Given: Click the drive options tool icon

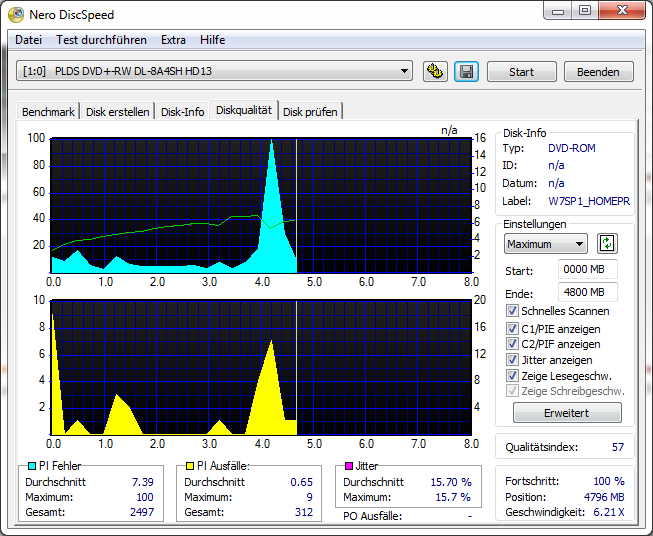Looking at the screenshot, I should point(435,72).
